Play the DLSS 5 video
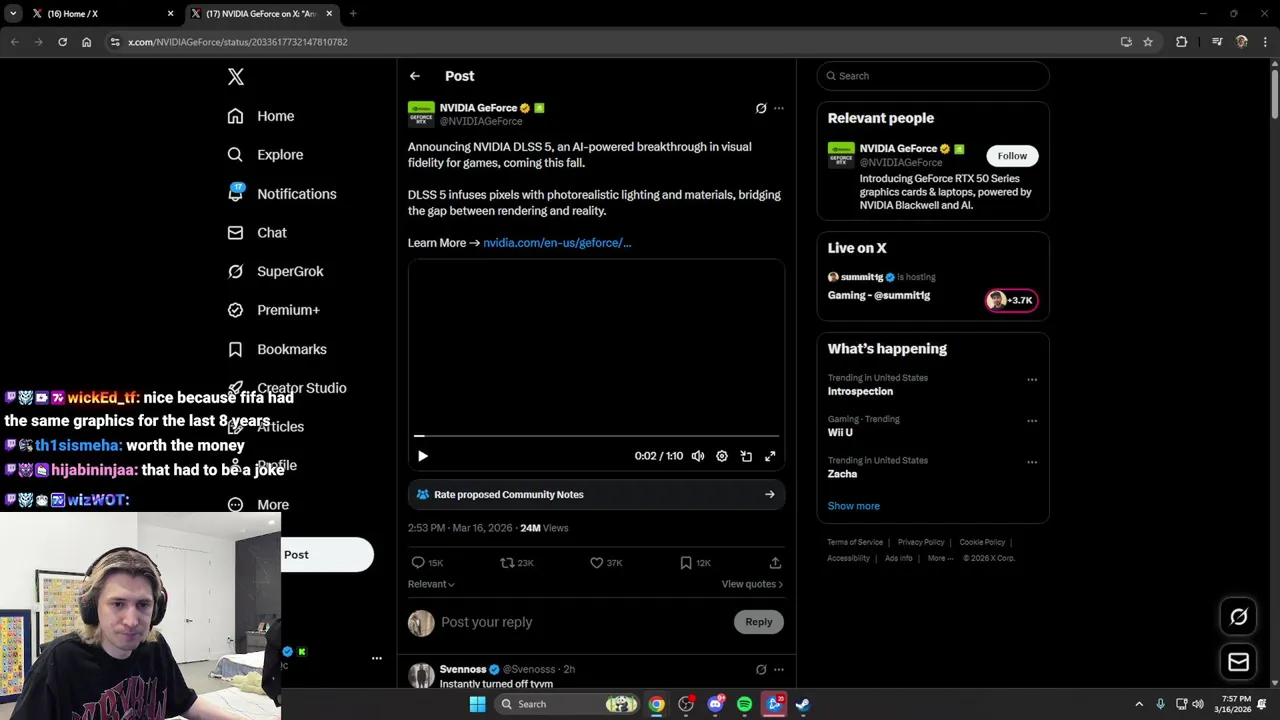Screen dimensions: 1280x720 (422, 456)
